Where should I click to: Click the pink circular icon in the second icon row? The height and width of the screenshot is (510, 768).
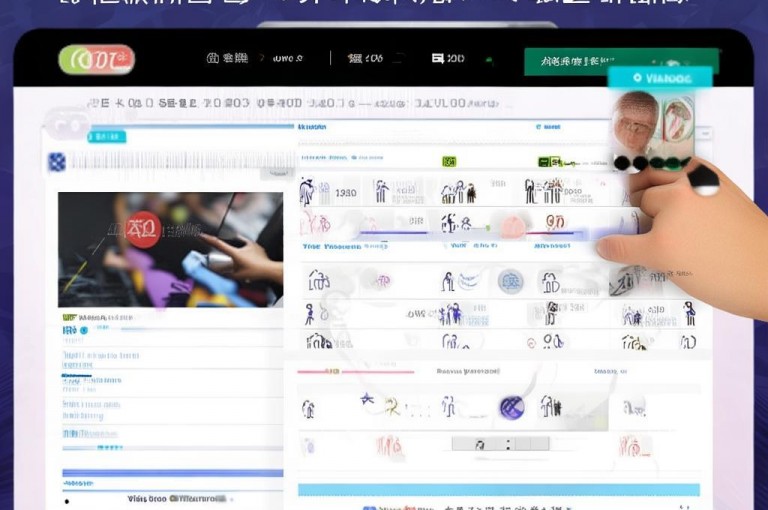pos(512,226)
